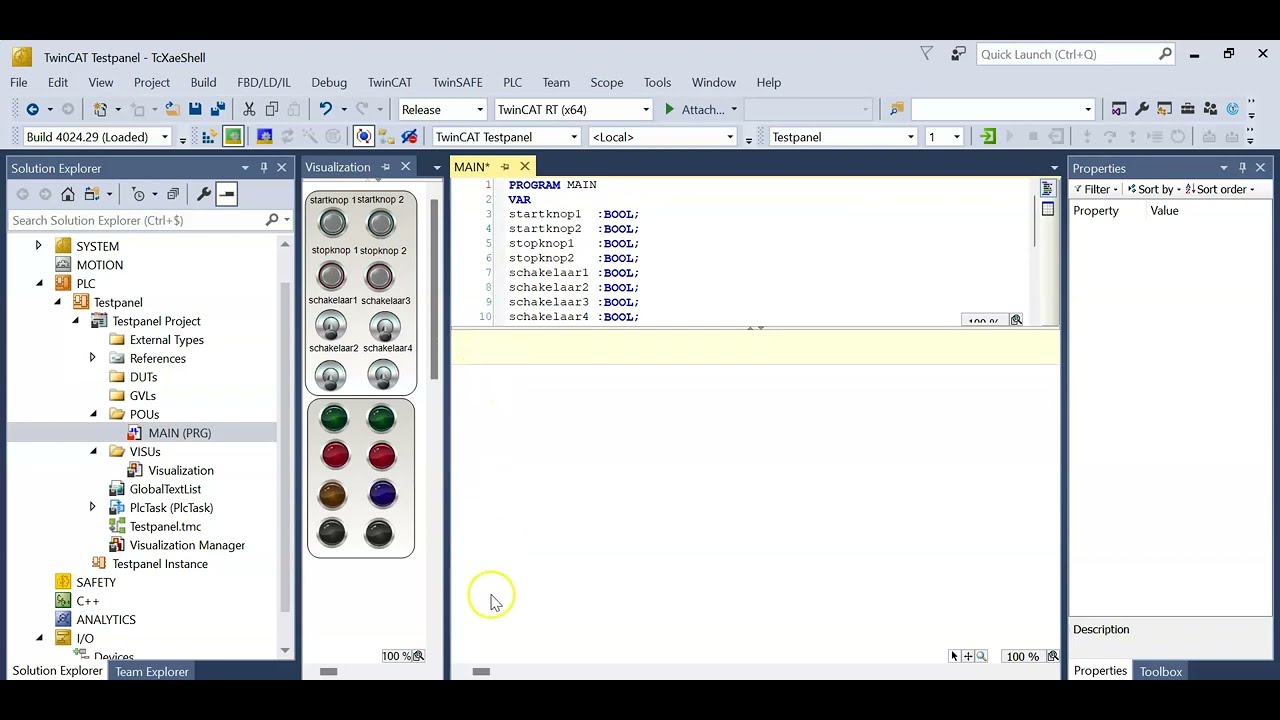Open the Toolbox briefcase toolbar icon

point(1187,109)
